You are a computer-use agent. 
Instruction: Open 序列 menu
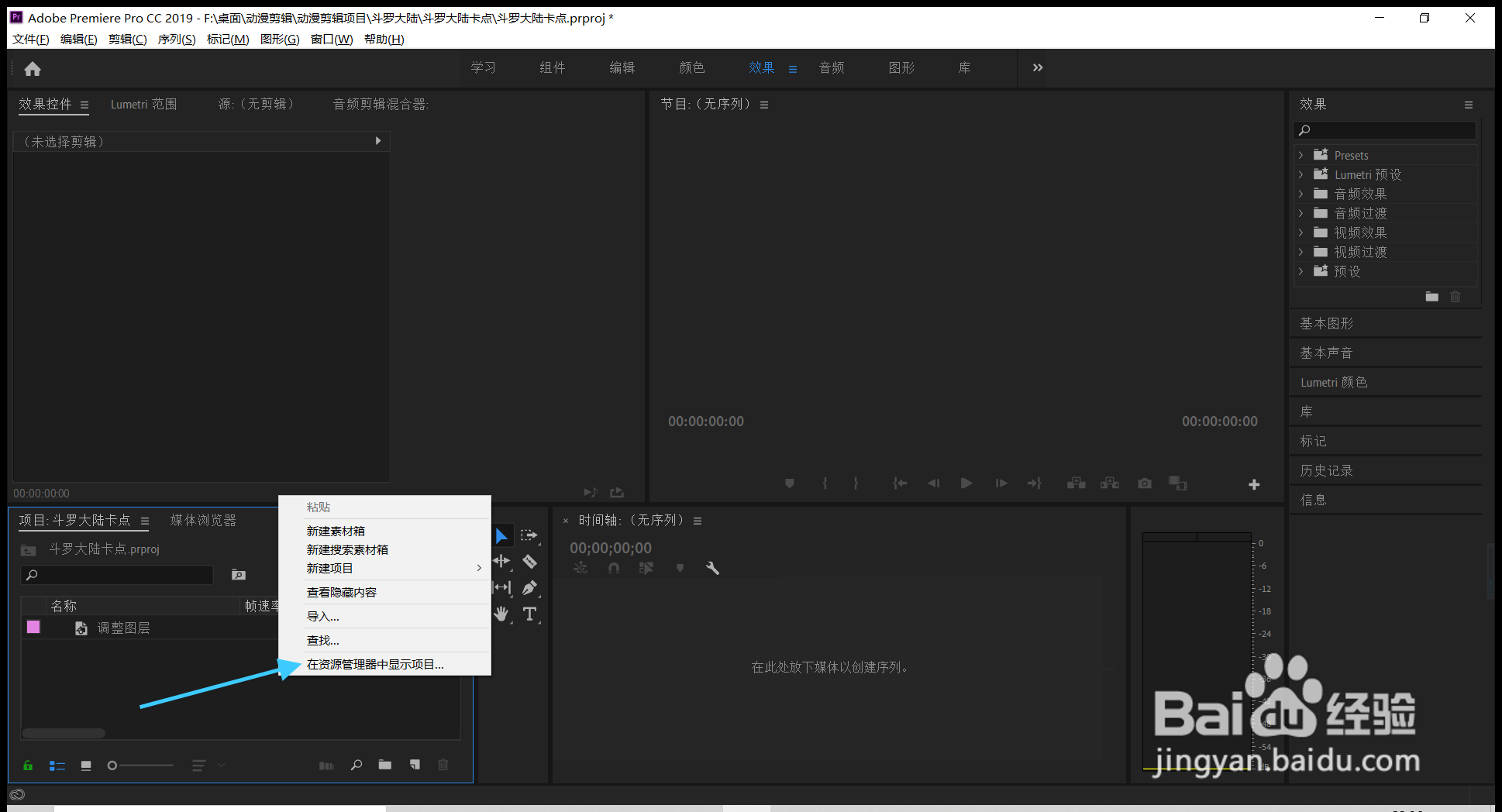(x=177, y=39)
